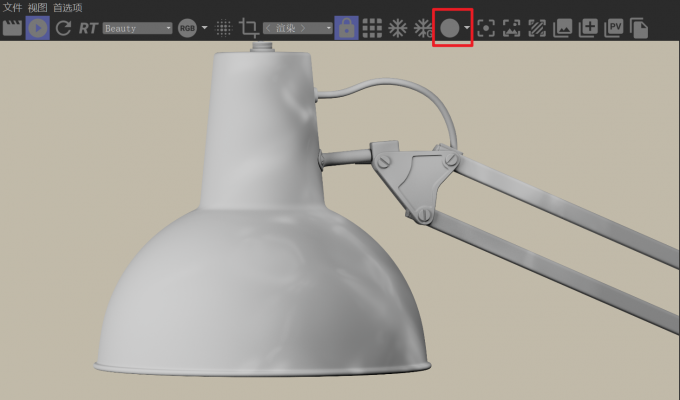Click the three-by-three bucket grid icon
680x400 pixels.
372,28
